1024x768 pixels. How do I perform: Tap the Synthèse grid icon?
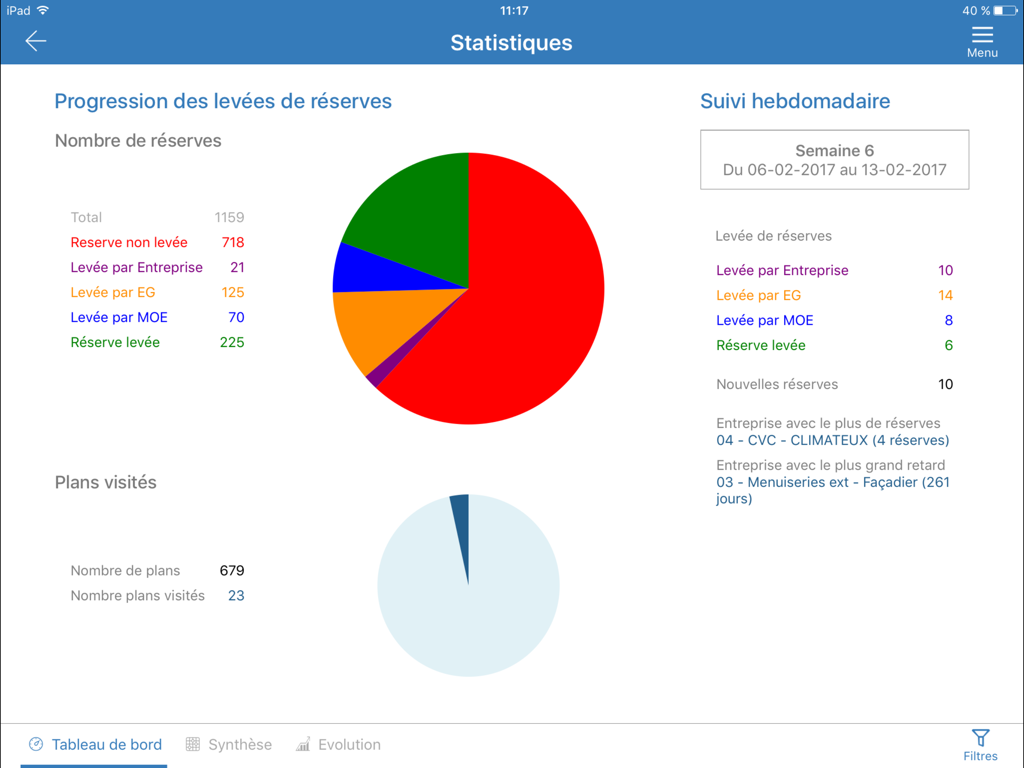(190, 744)
